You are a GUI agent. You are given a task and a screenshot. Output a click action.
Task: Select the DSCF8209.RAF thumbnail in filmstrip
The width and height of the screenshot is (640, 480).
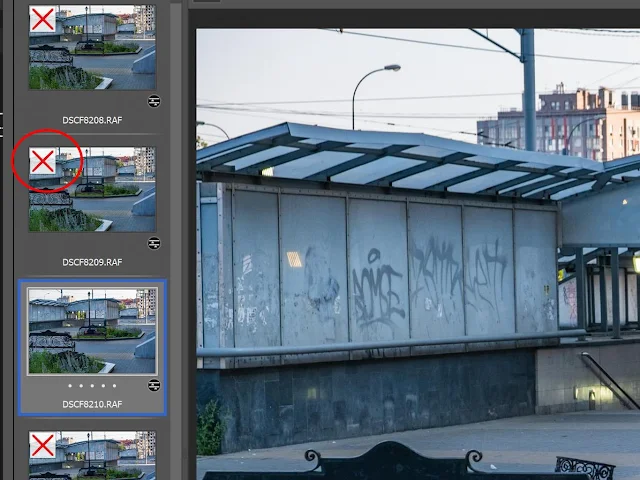92,189
